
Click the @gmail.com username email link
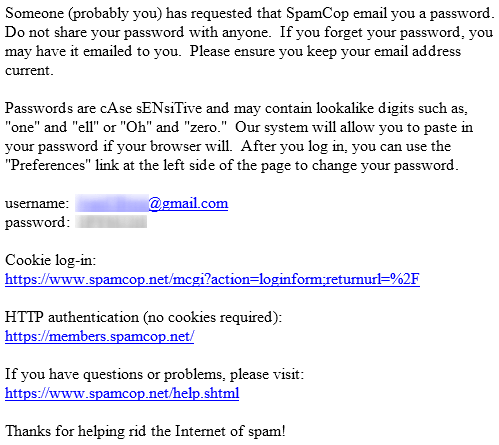point(188,203)
